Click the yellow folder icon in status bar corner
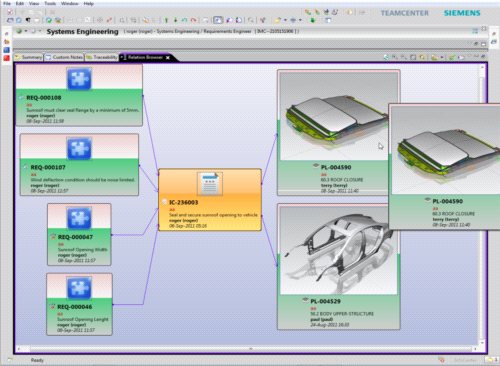The height and width of the screenshot is (366, 500). point(490,360)
